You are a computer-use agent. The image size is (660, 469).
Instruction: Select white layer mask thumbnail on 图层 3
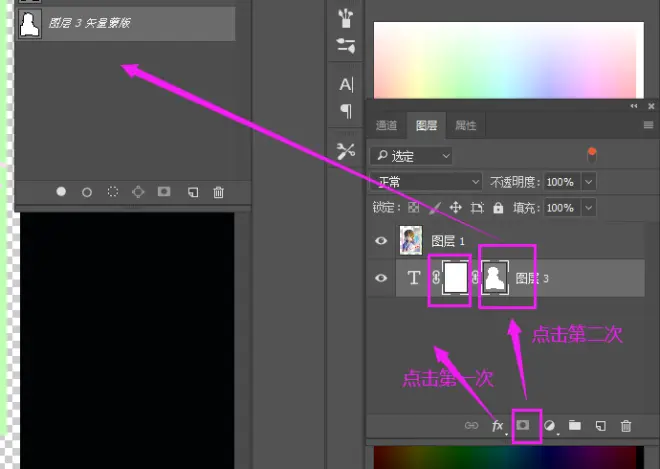456,277
